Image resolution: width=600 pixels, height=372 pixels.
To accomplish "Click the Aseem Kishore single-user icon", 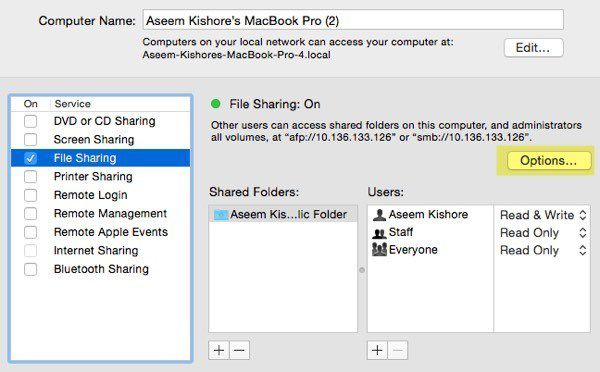I will pyautogui.click(x=379, y=215).
